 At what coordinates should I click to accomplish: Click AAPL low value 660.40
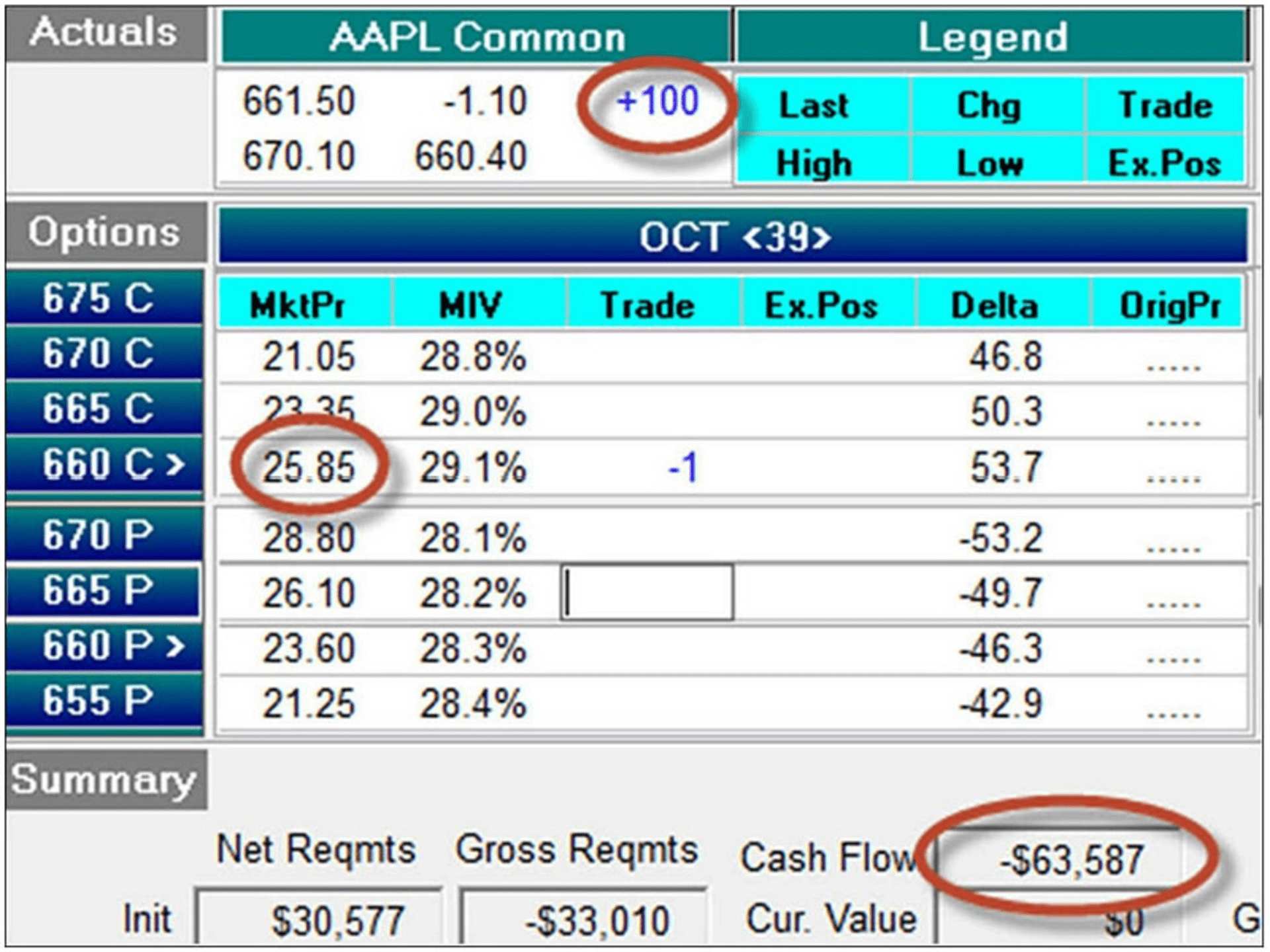click(x=470, y=157)
